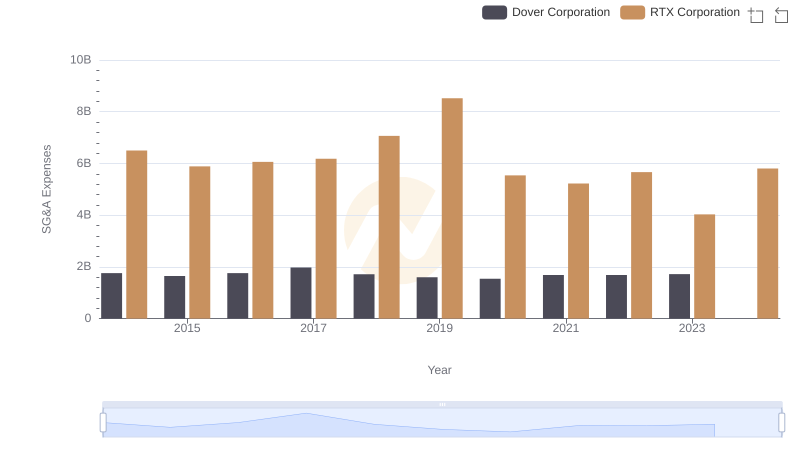Grab the right data zoom slider handle

point(782,423)
